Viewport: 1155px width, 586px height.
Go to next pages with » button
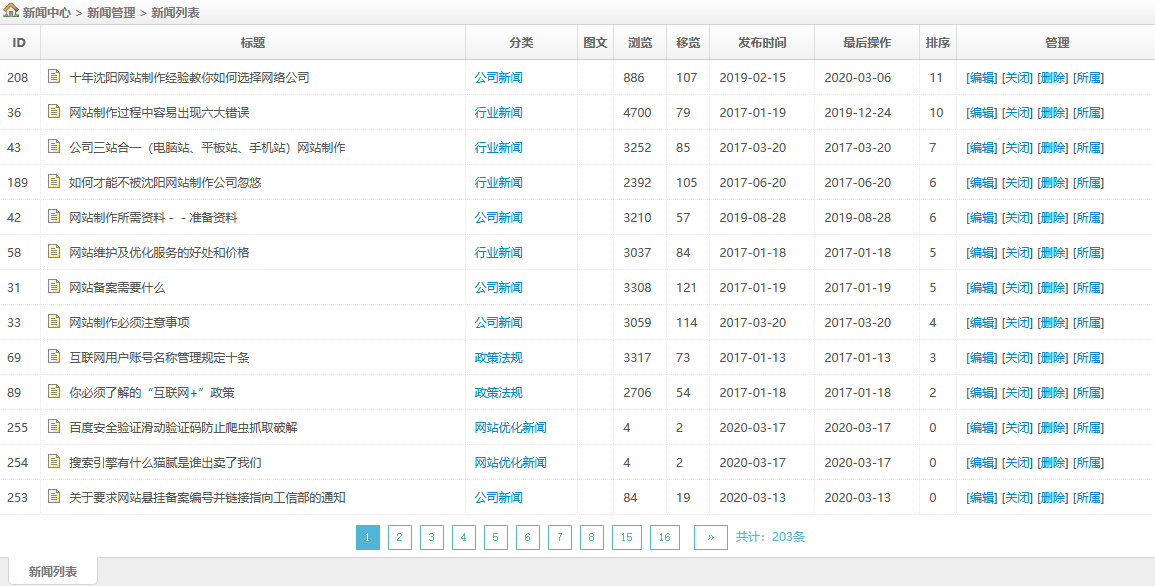click(x=710, y=537)
